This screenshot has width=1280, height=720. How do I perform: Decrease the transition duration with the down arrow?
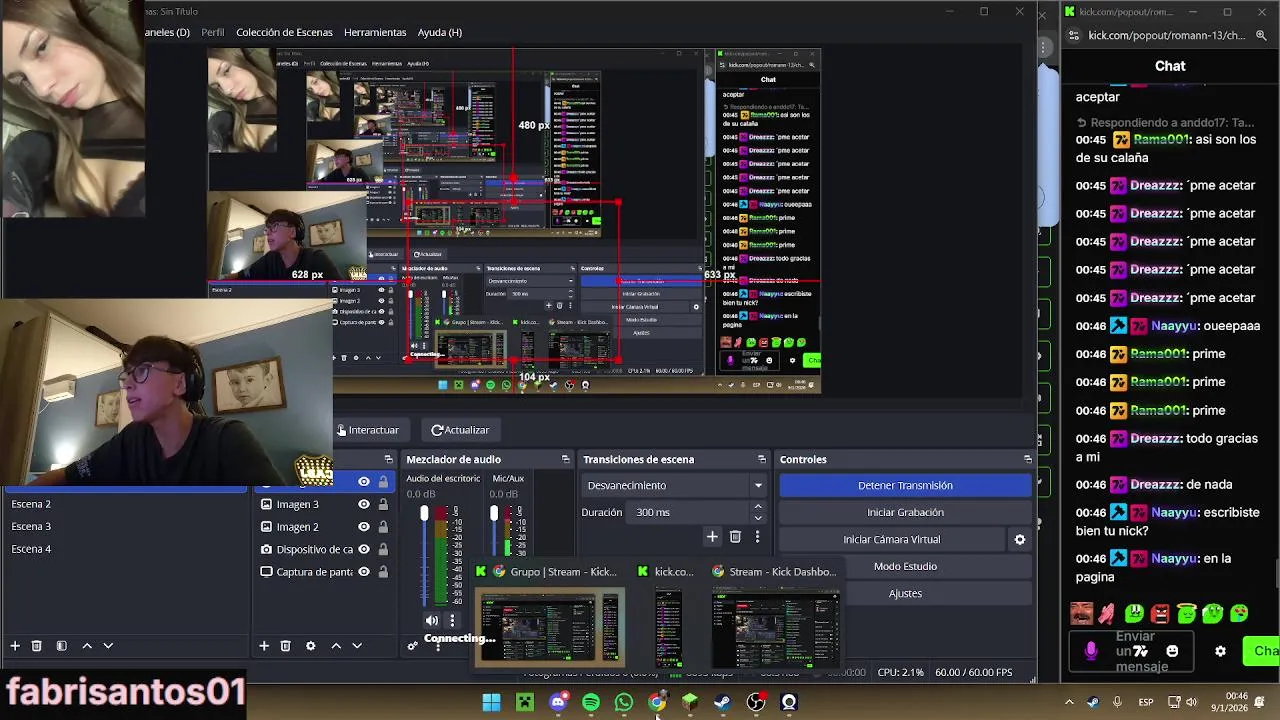pos(758,518)
